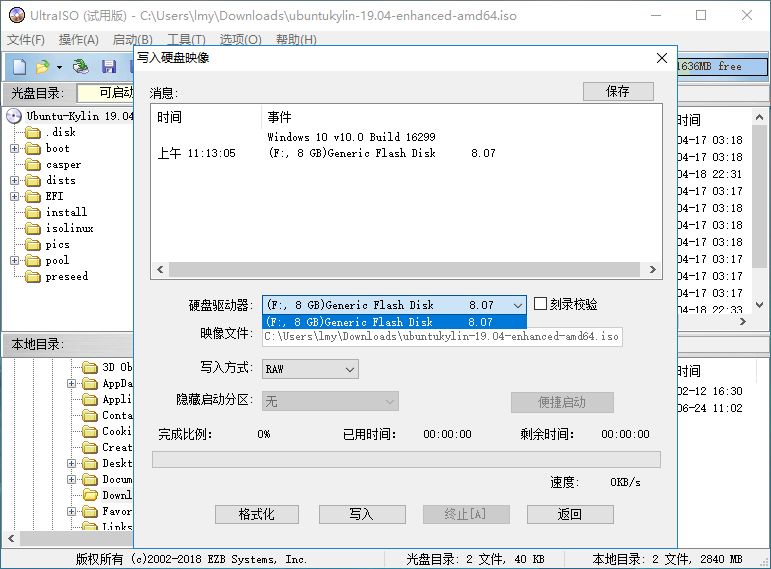Image resolution: width=771 pixels, height=569 pixels.
Task: Click the message list scroll right arrow
Action: (x=652, y=270)
